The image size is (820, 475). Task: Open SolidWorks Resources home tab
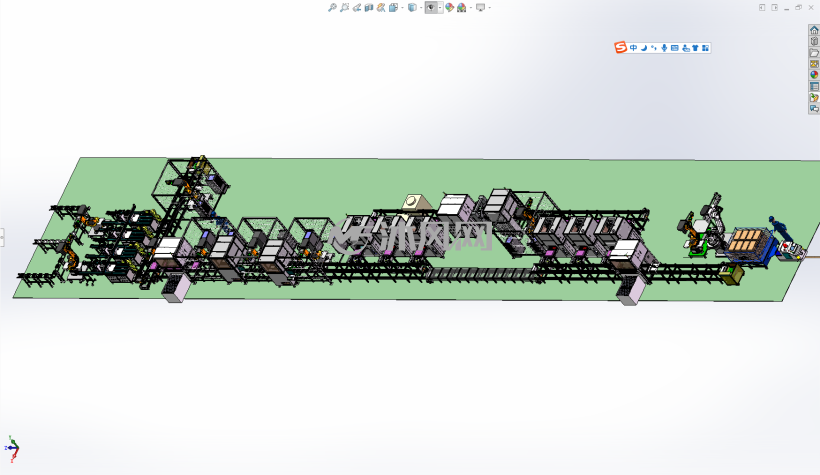pyautogui.click(x=814, y=30)
